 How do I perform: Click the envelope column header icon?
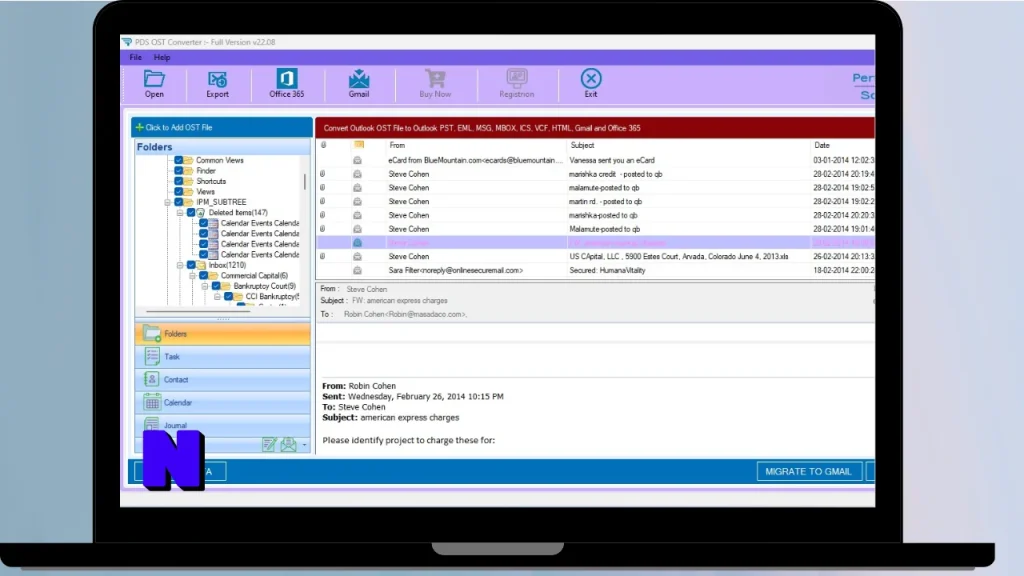(x=359, y=145)
